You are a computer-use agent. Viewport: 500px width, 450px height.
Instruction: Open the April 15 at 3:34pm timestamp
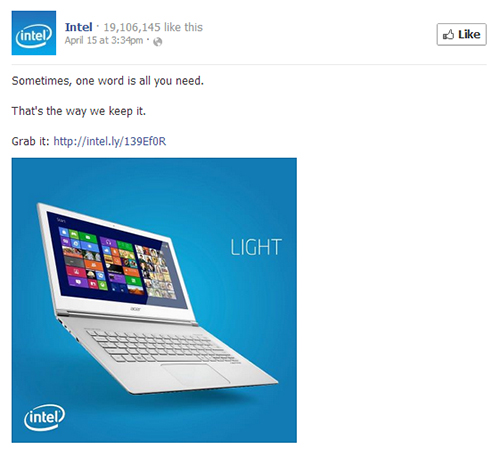pyautogui.click(x=104, y=41)
